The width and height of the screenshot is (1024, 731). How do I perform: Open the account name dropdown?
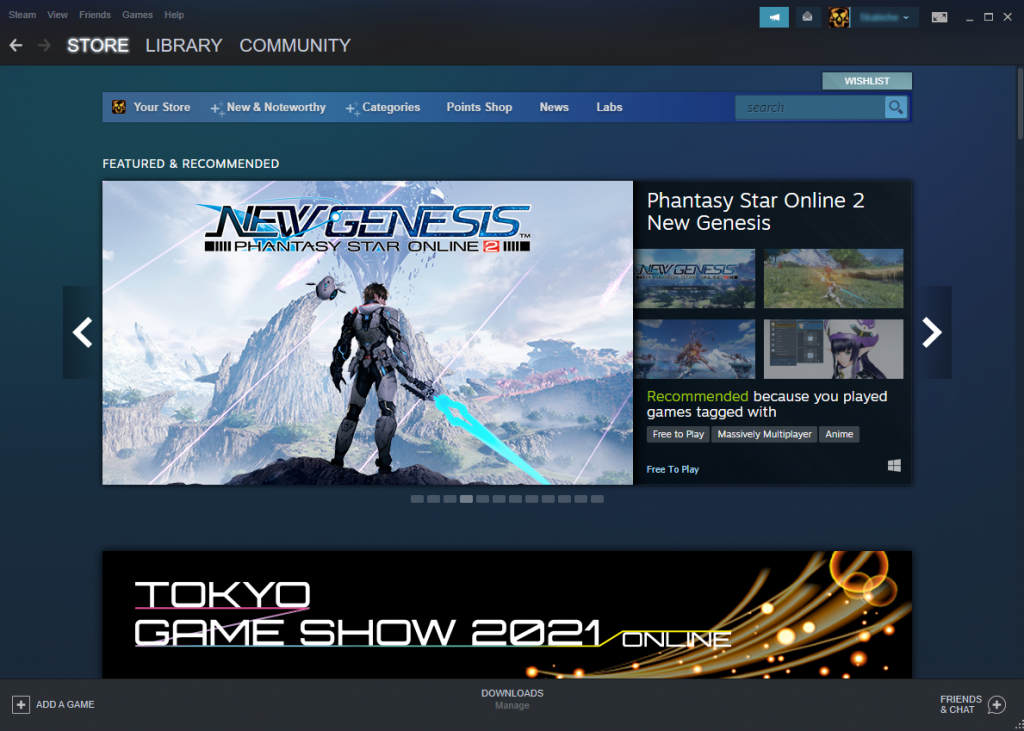point(885,18)
